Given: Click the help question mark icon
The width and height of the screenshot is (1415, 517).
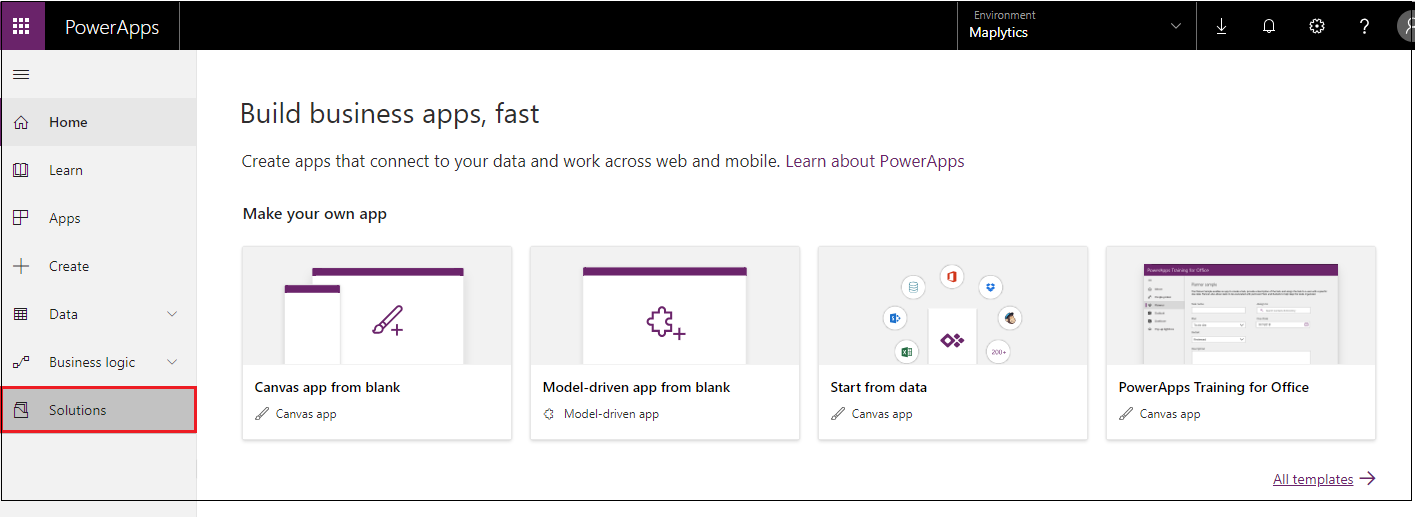Looking at the screenshot, I should click(x=1364, y=27).
